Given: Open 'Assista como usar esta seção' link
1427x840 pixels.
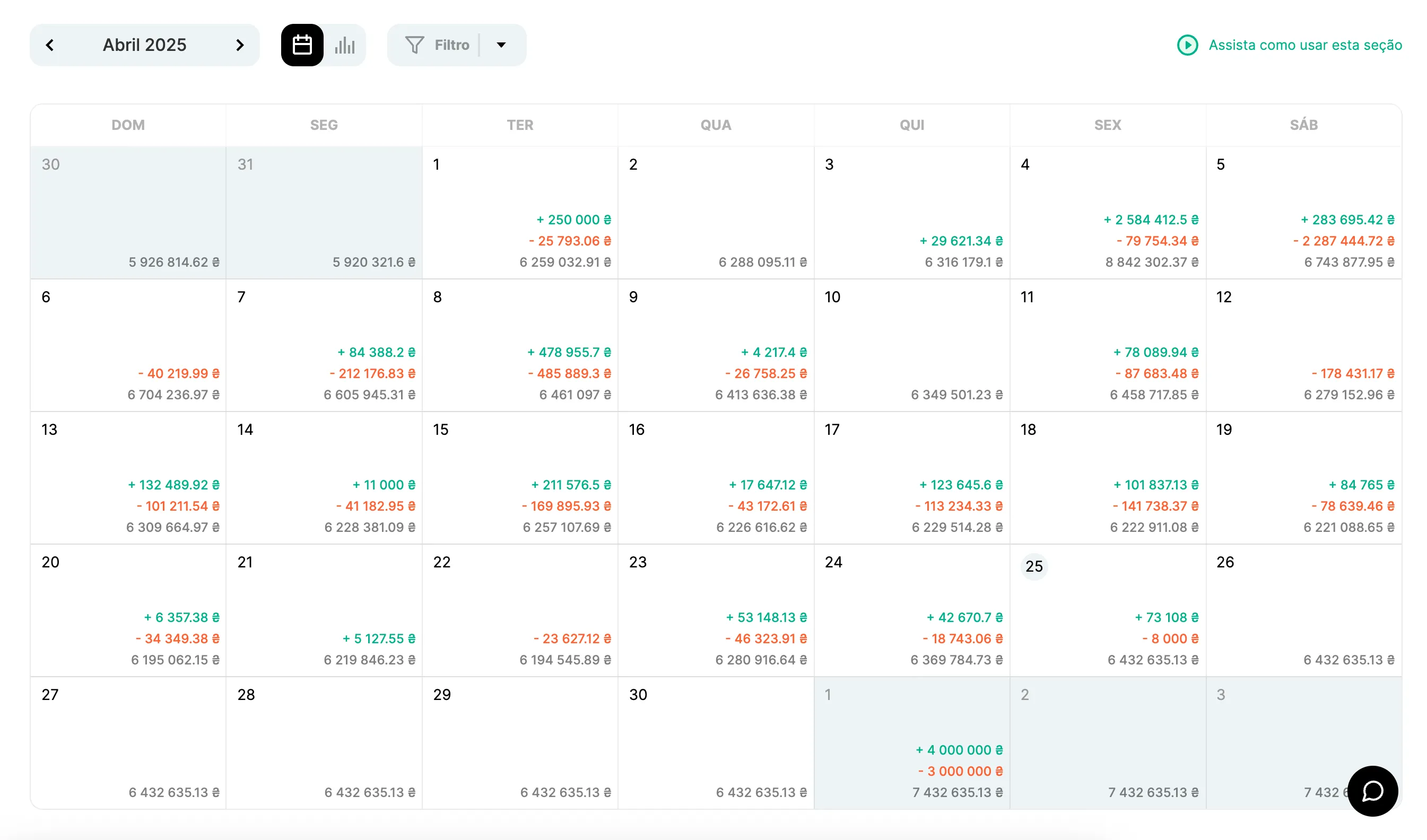Looking at the screenshot, I should 1304,45.
